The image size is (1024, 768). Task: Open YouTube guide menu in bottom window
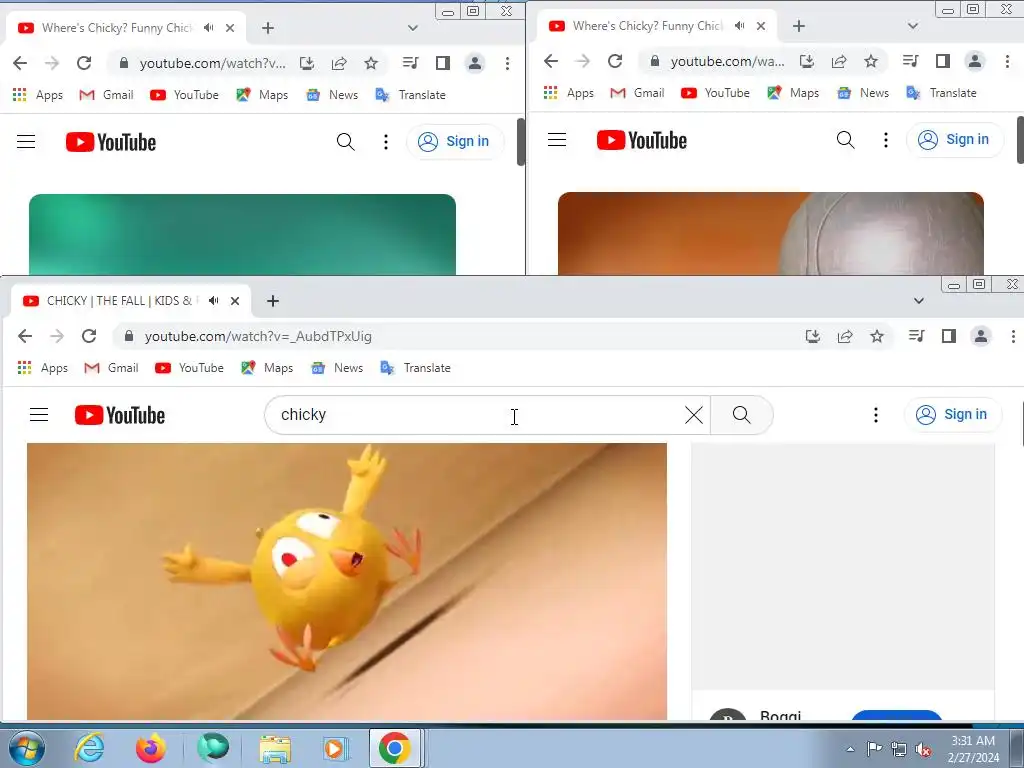pos(39,415)
